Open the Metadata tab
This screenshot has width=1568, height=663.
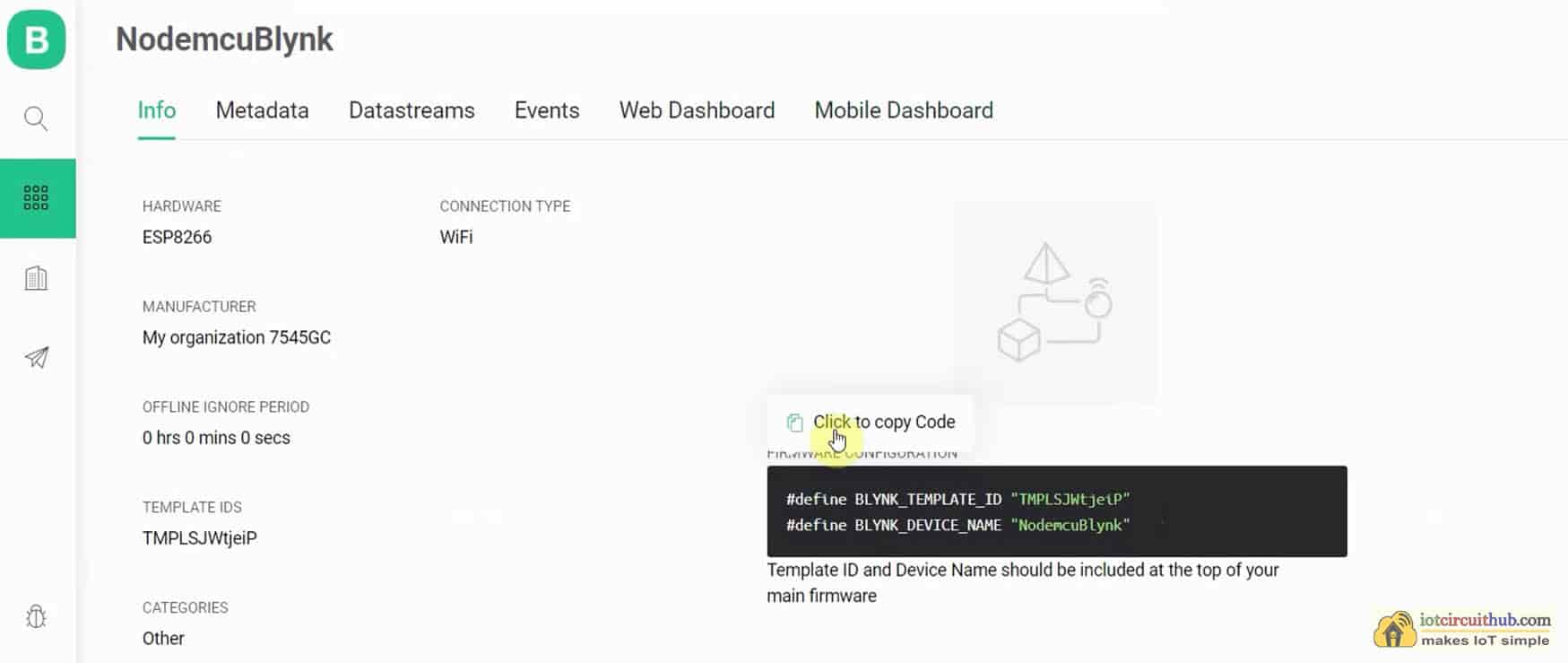[262, 110]
